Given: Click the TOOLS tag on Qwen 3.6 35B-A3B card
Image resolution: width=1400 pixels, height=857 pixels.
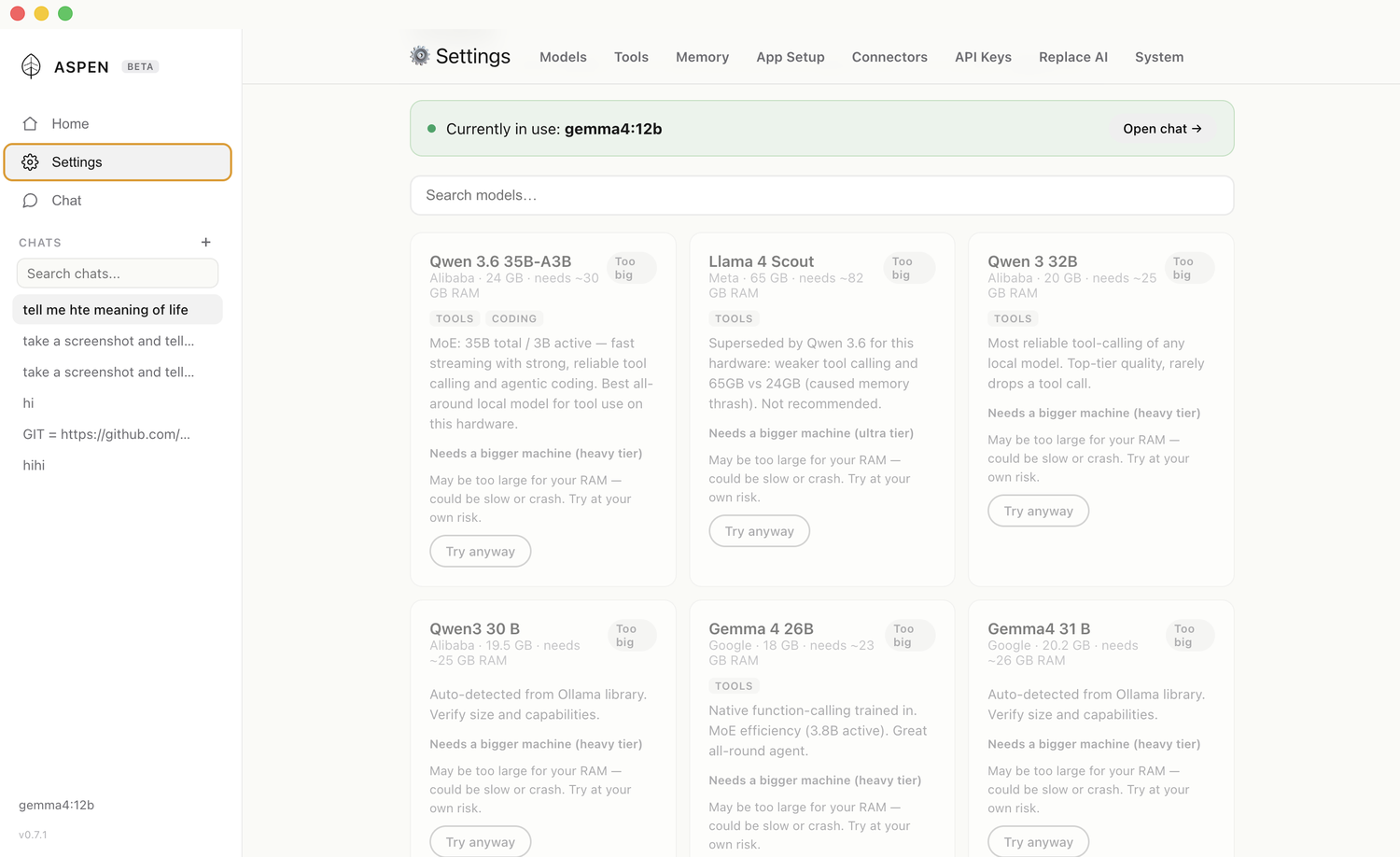Looking at the screenshot, I should (x=455, y=318).
